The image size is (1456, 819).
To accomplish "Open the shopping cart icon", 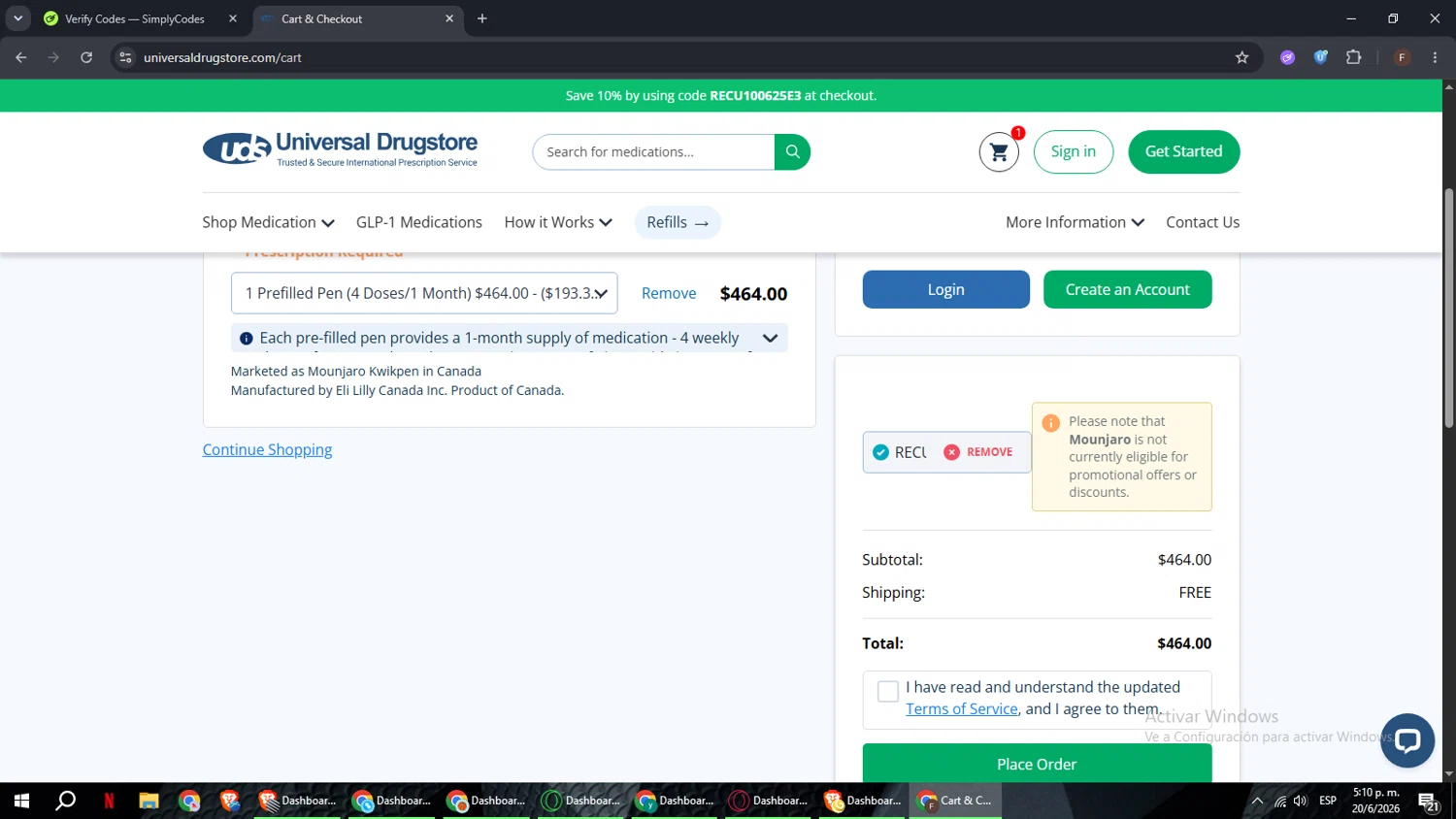I will coord(999,152).
